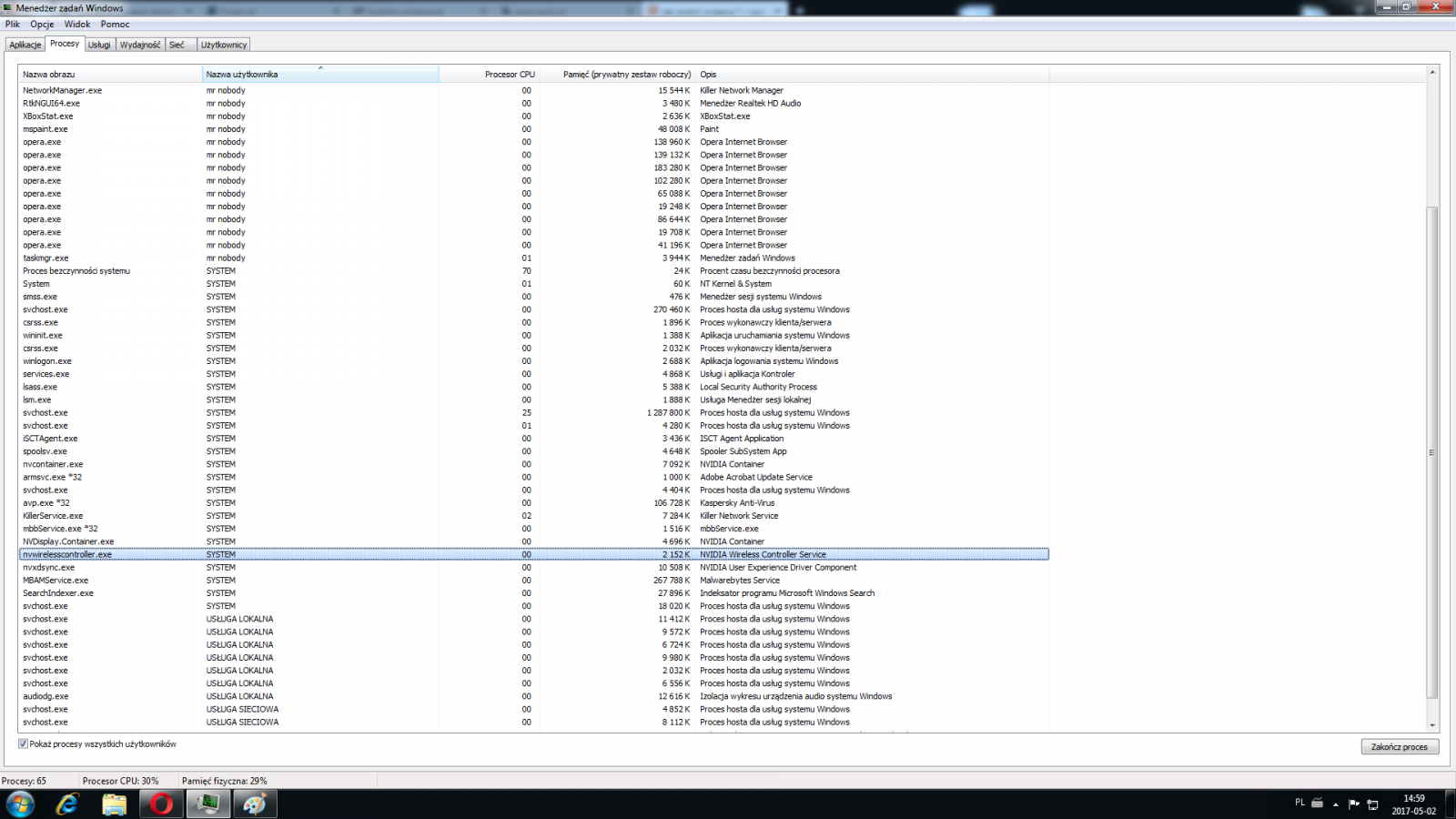This screenshot has width=1456, height=819.
Task: Select the SearchIndexer.exe process
Action: [533, 593]
